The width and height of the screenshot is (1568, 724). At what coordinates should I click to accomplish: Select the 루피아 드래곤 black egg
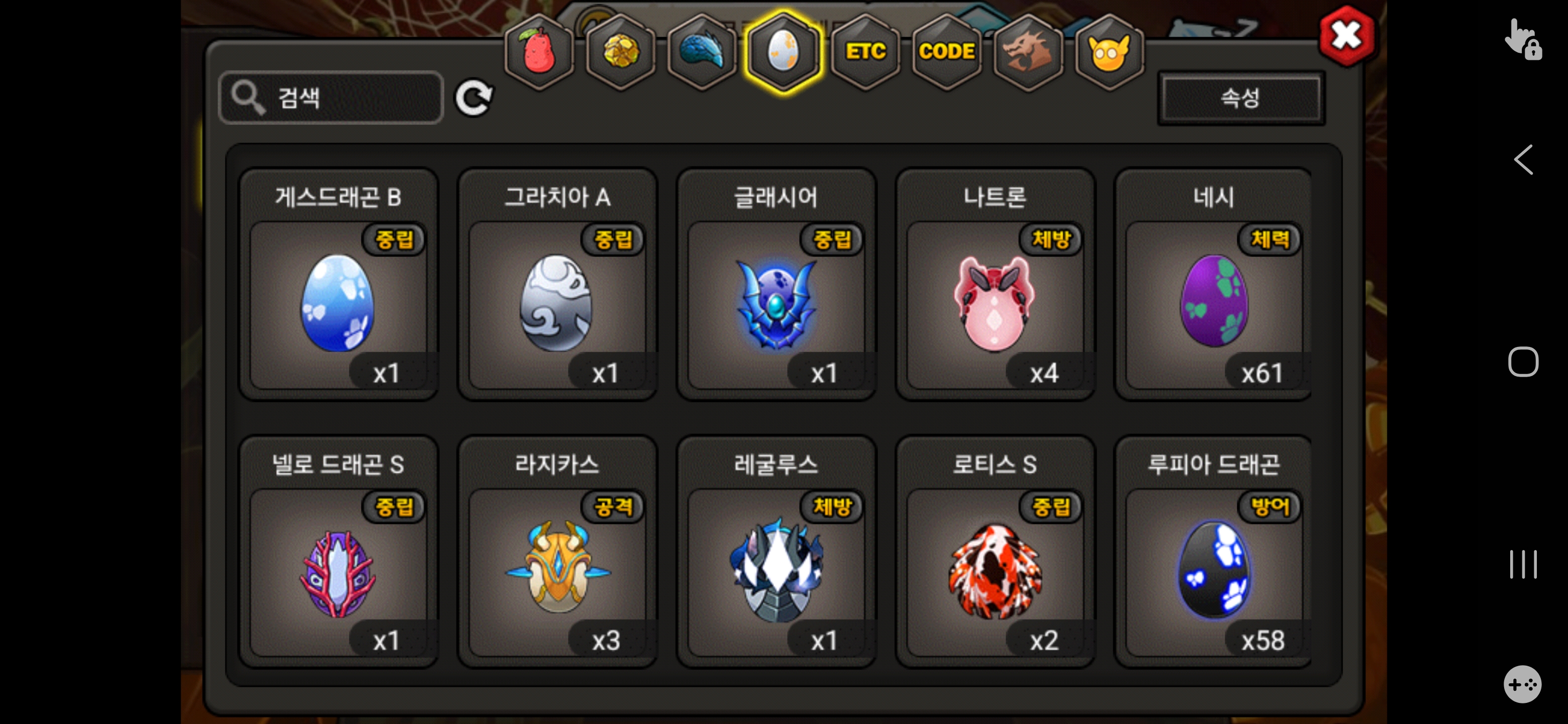point(1213,552)
